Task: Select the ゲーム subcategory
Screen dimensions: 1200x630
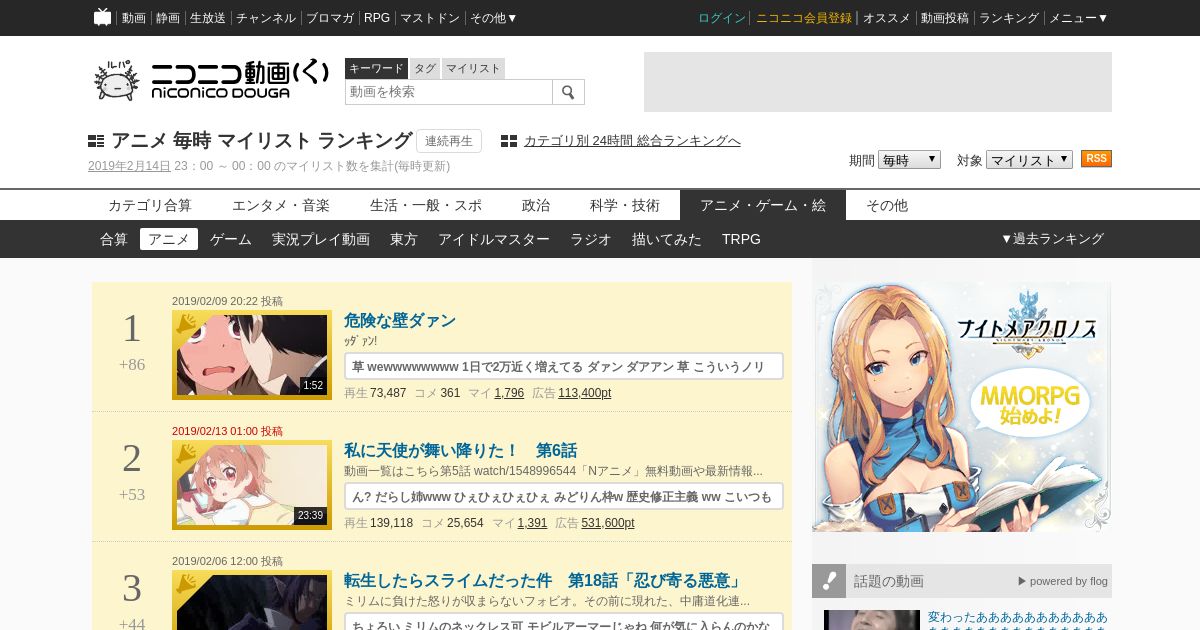Action: tap(231, 239)
